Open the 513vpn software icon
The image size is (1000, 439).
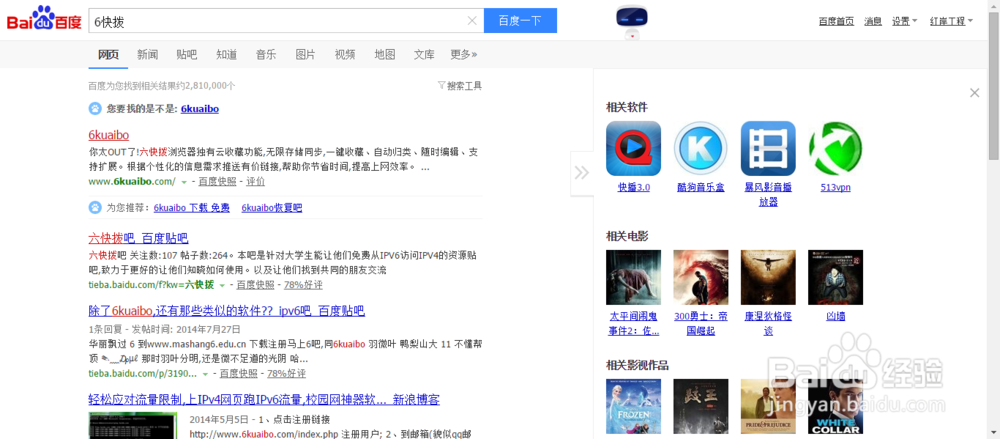coord(835,149)
